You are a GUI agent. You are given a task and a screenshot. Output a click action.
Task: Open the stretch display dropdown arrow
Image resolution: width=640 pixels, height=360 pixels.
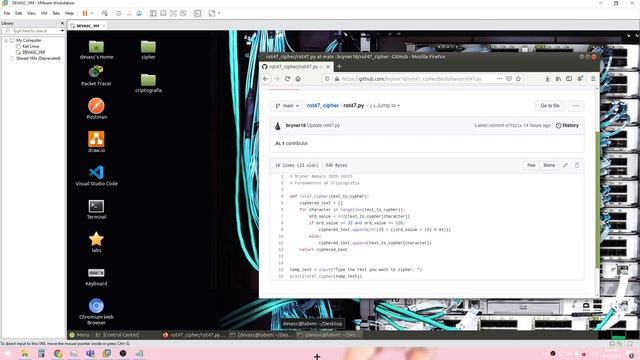tap(219, 13)
